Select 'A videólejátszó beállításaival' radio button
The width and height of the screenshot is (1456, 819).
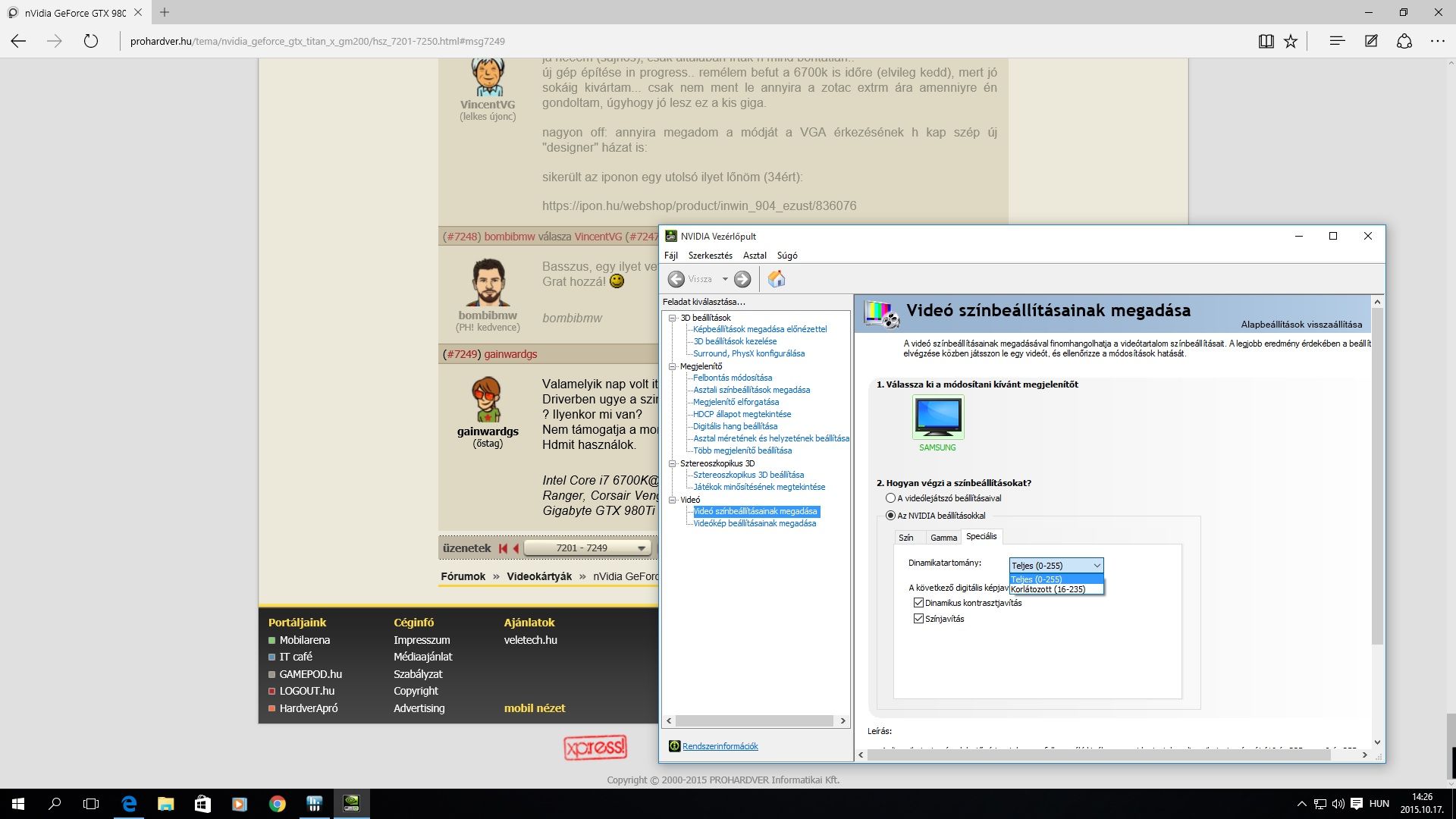coord(890,498)
